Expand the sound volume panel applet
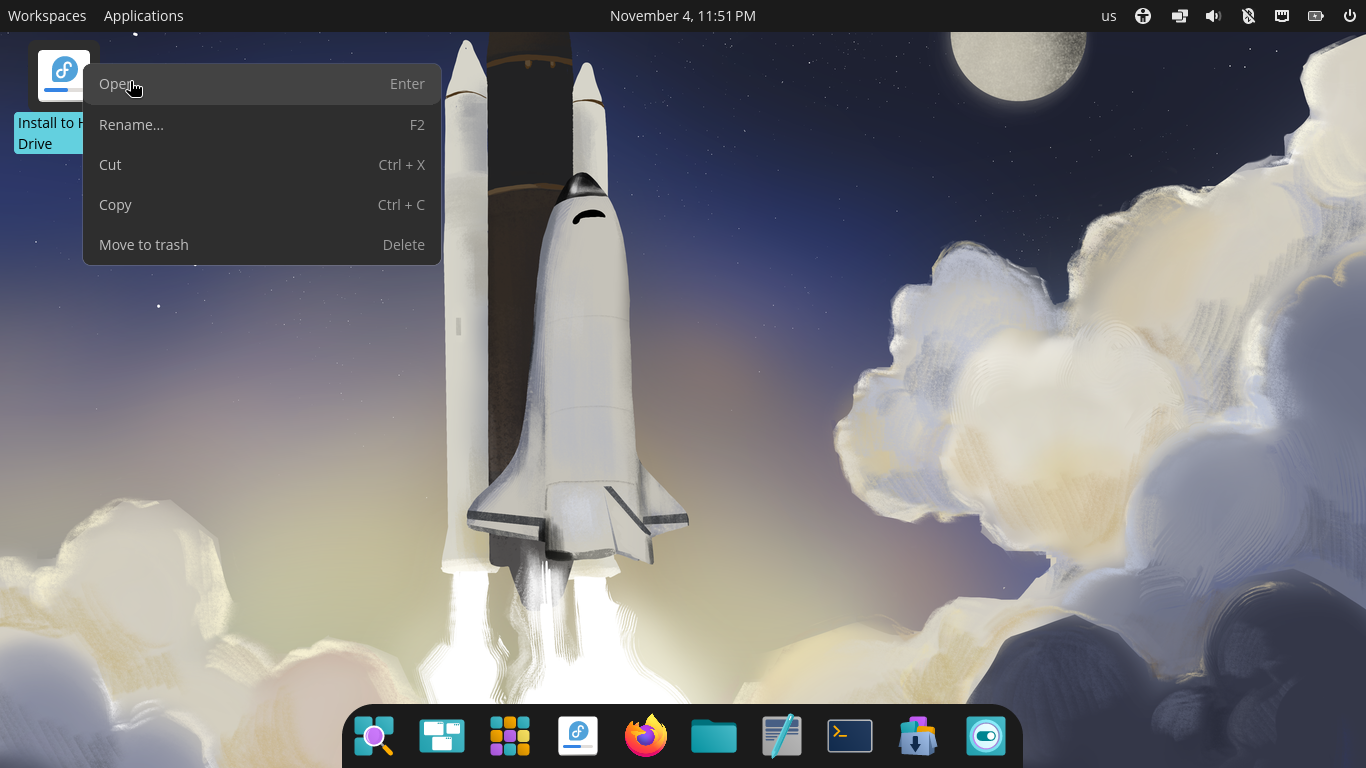 (x=1213, y=16)
